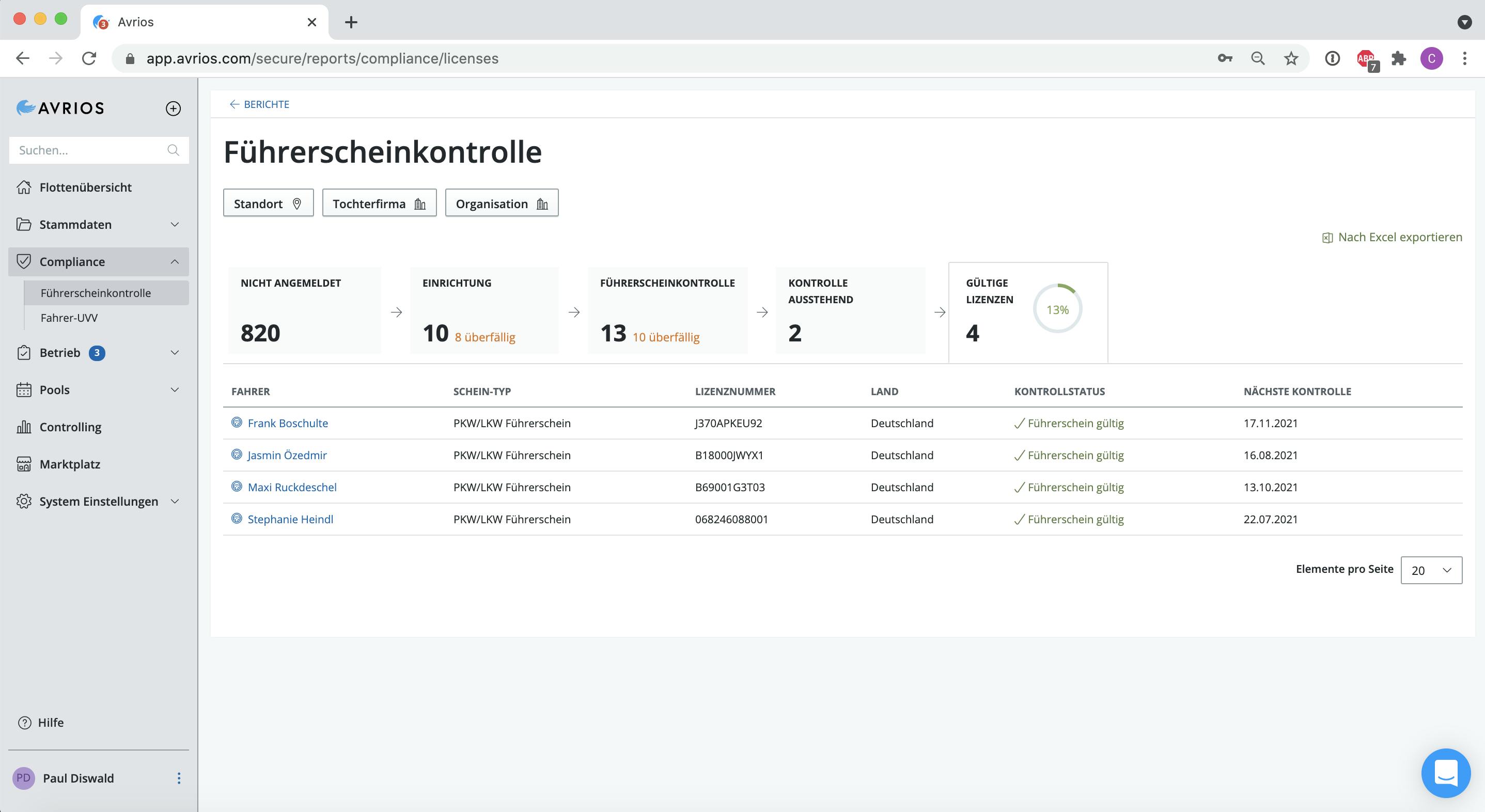Click the zoom magnifier icon in address bar
The height and width of the screenshot is (812, 1485).
[x=1258, y=58]
